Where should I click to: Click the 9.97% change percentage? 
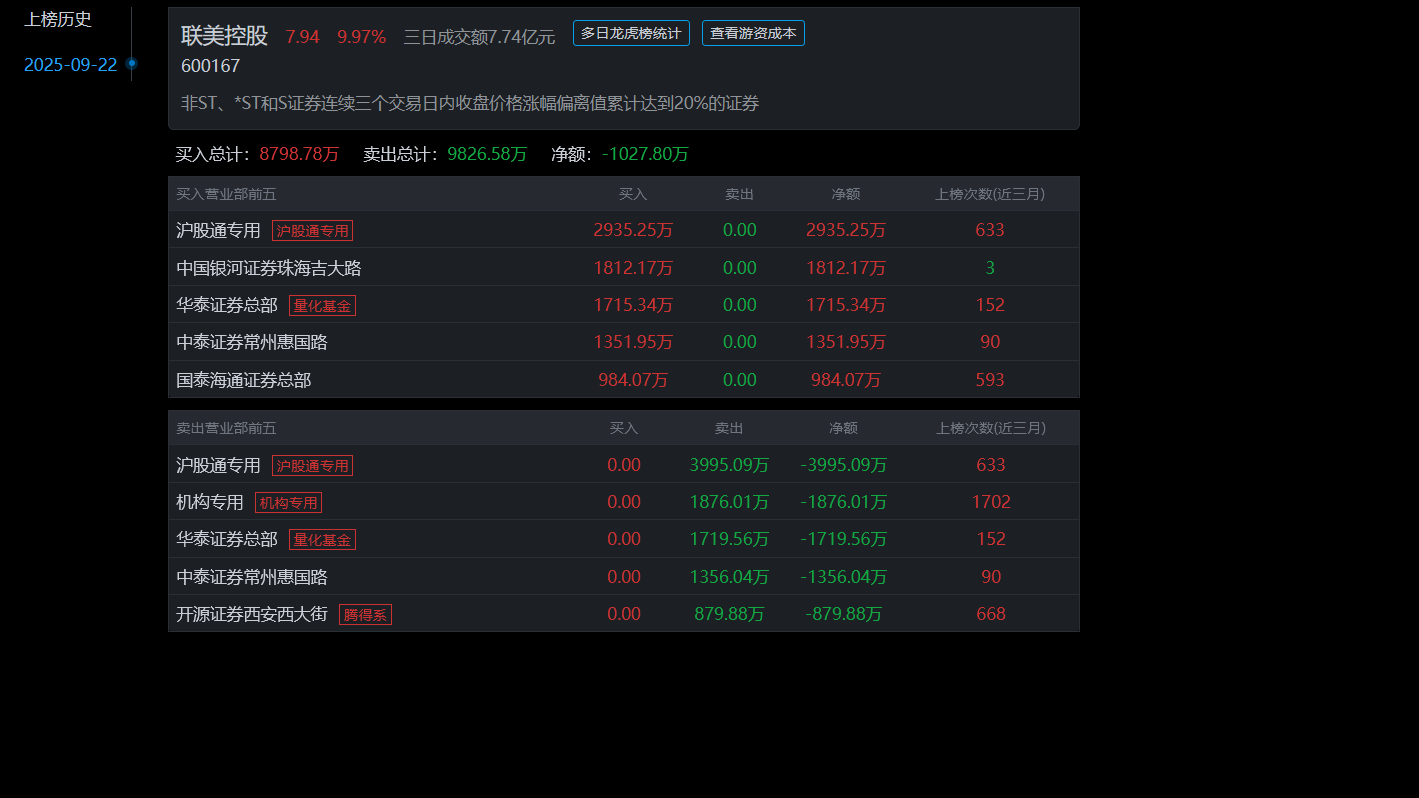(361, 37)
